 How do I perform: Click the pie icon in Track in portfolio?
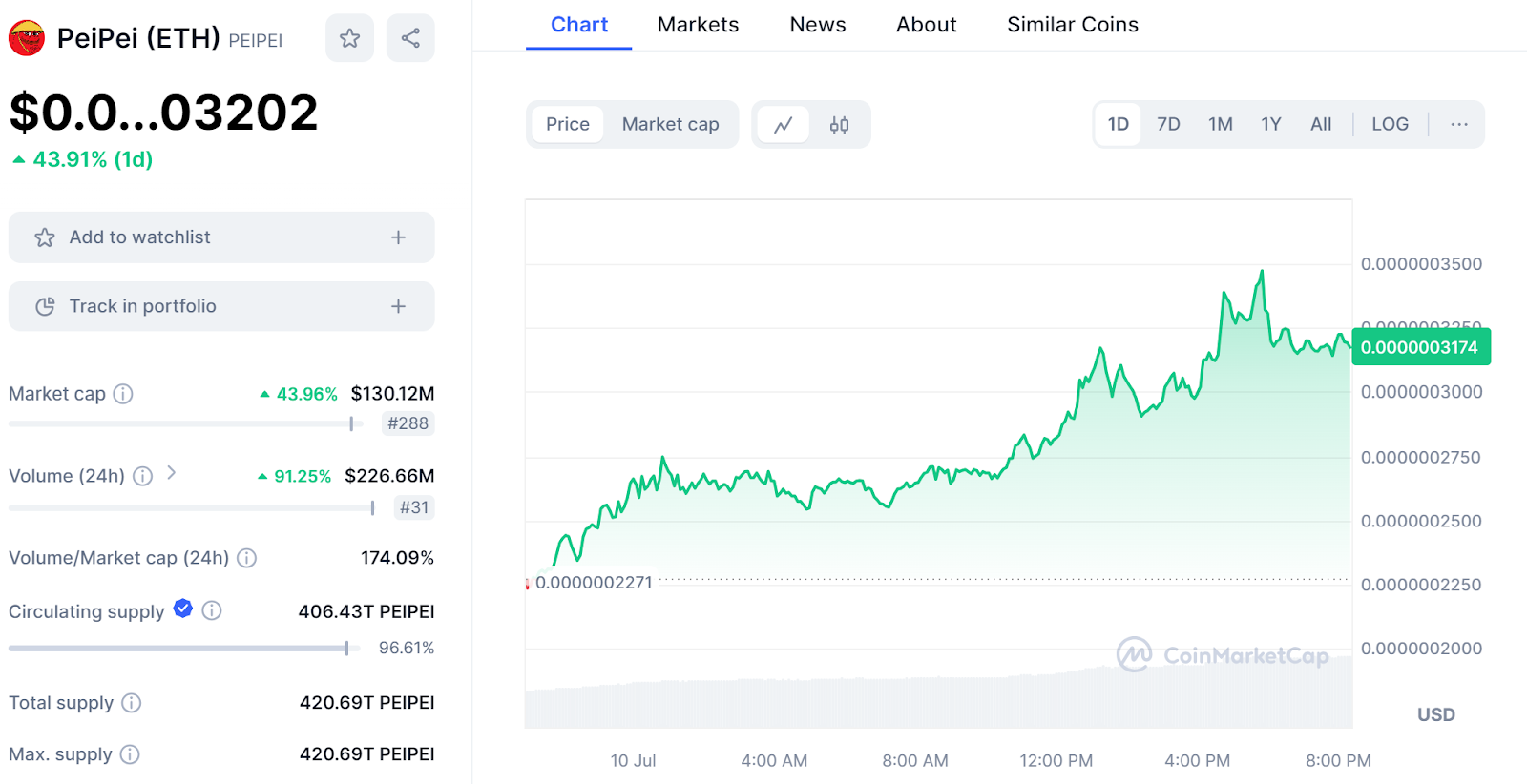45,306
